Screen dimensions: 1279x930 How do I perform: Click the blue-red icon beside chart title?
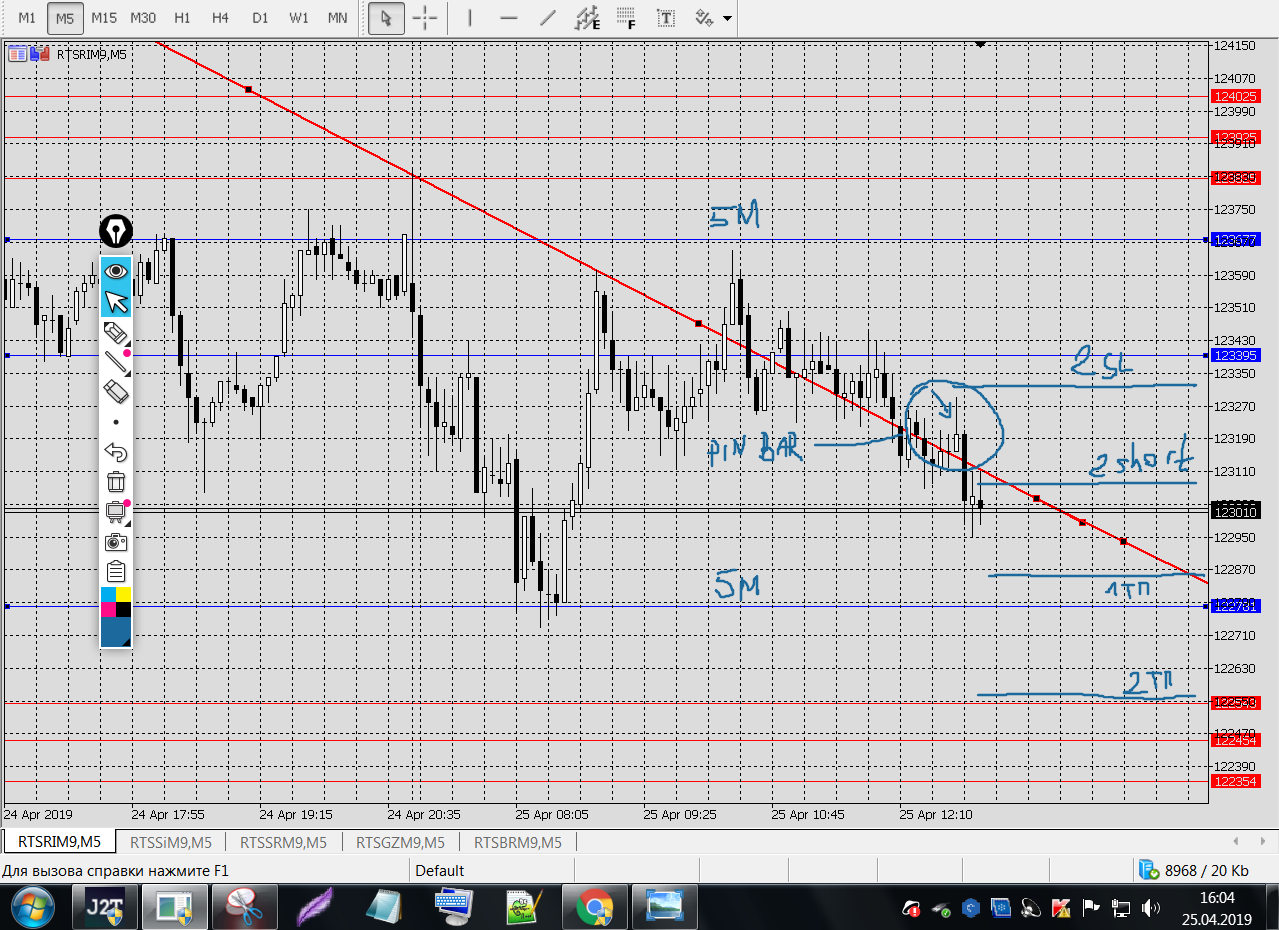click(42, 54)
